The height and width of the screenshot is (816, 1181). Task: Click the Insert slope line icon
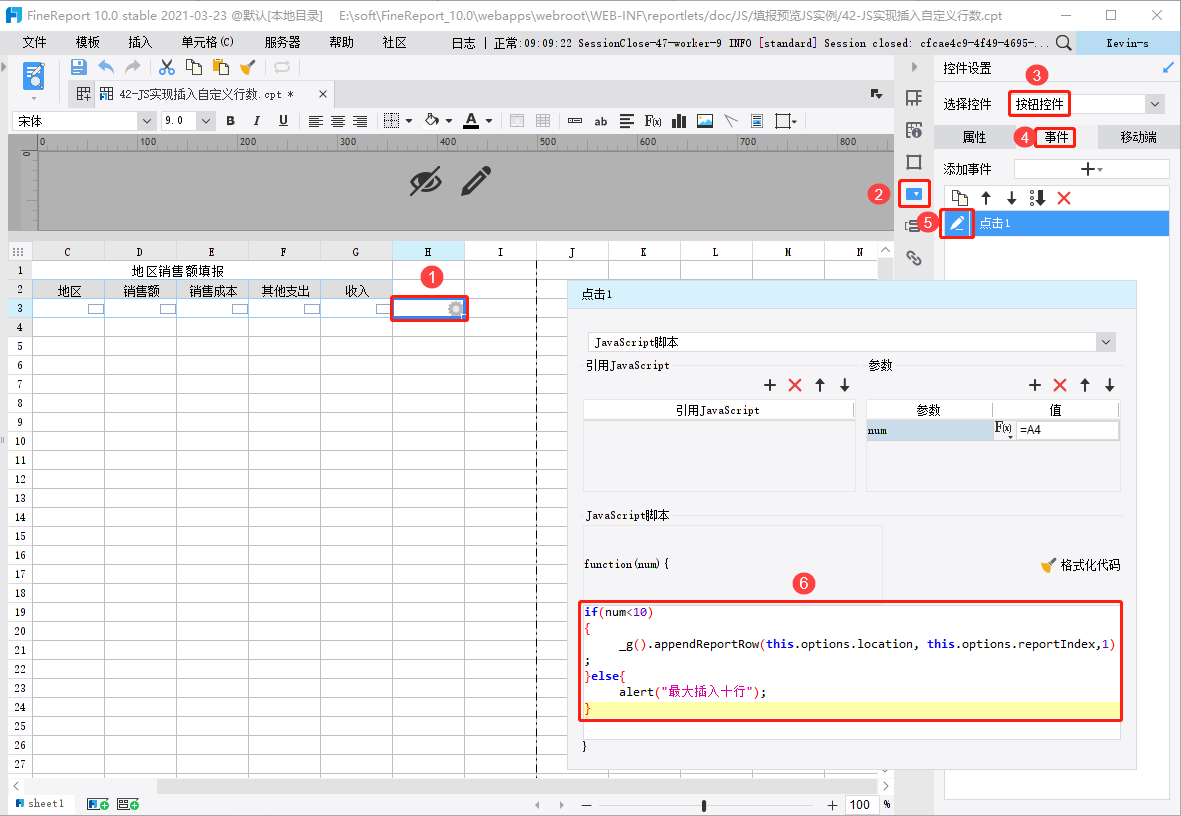tap(731, 121)
